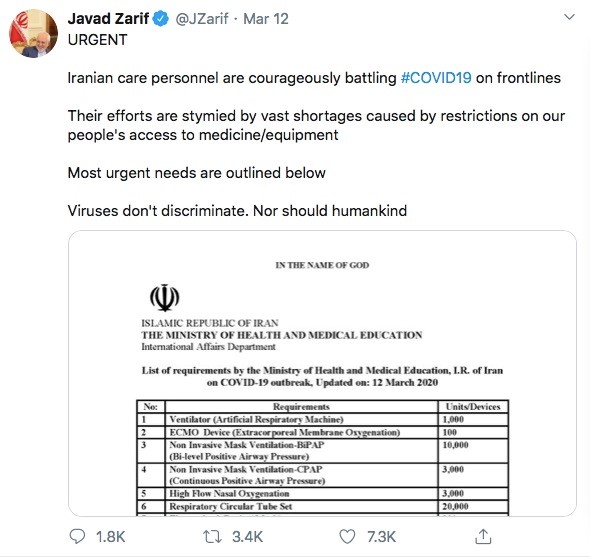
Task: Open the #COVID19 hashtag link
Action: [x=436, y=78]
